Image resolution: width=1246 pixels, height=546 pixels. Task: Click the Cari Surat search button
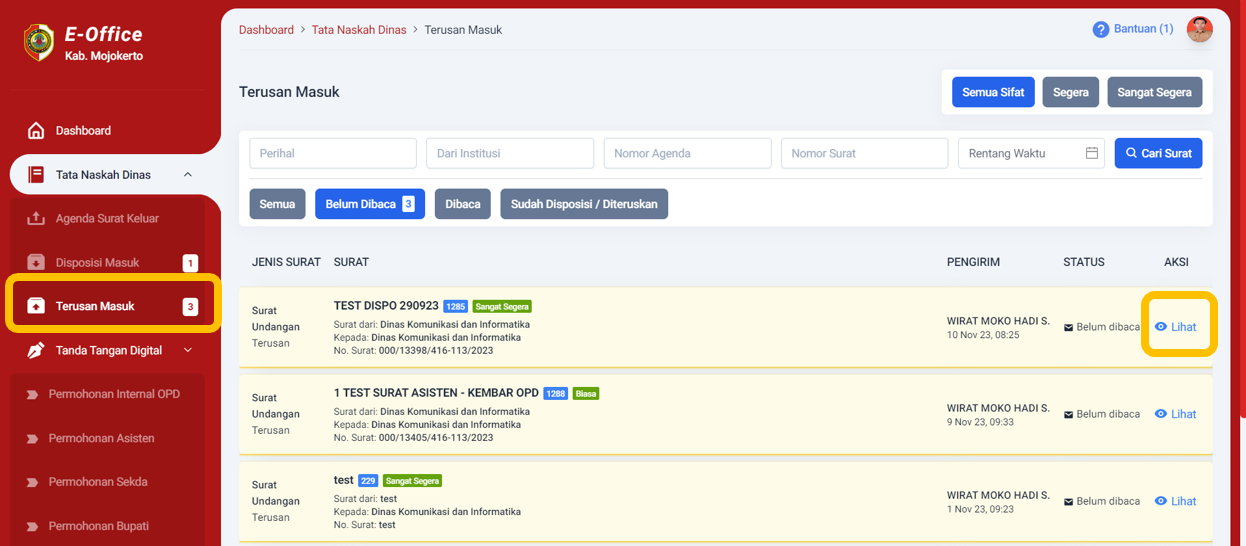click(1159, 153)
